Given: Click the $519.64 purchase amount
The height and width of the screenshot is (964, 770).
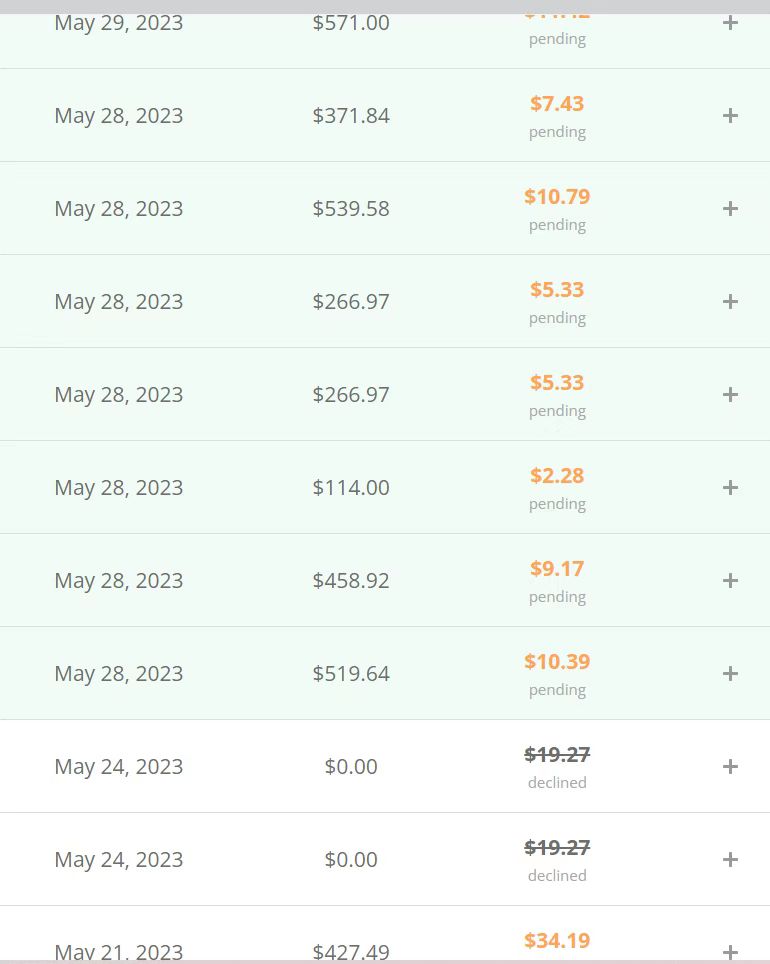Looking at the screenshot, I should (351, 674).
